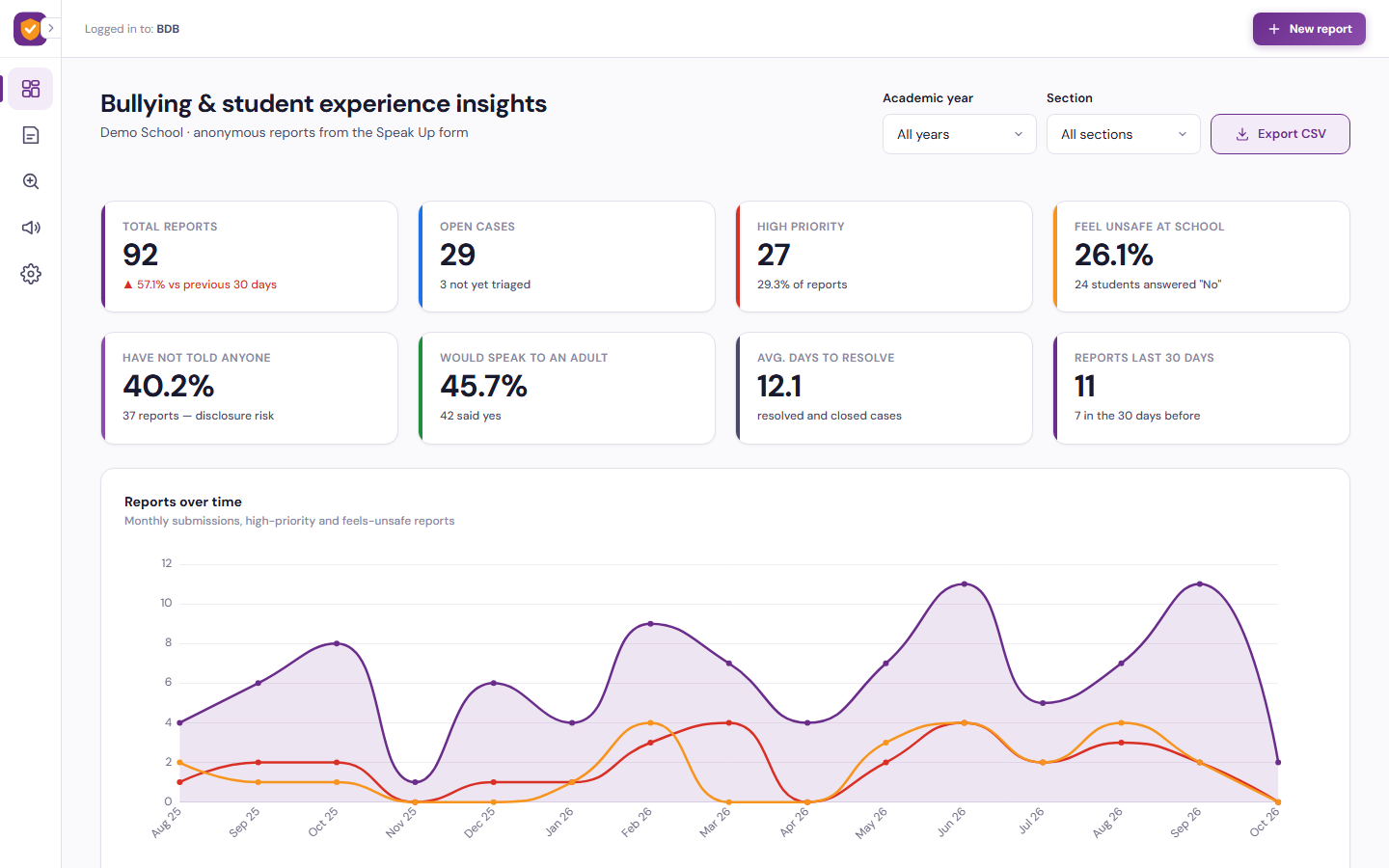Click the shield logo icon

[x=30, y=29]
